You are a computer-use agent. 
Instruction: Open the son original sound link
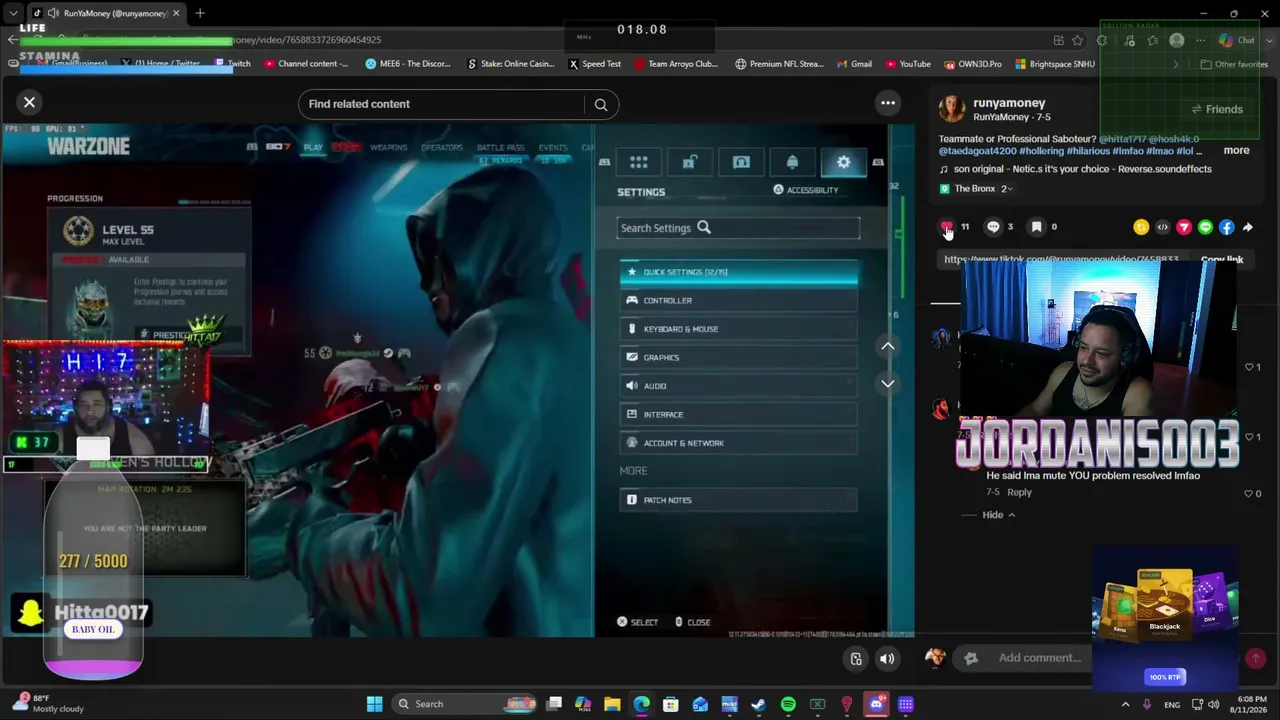[1082, 169]
